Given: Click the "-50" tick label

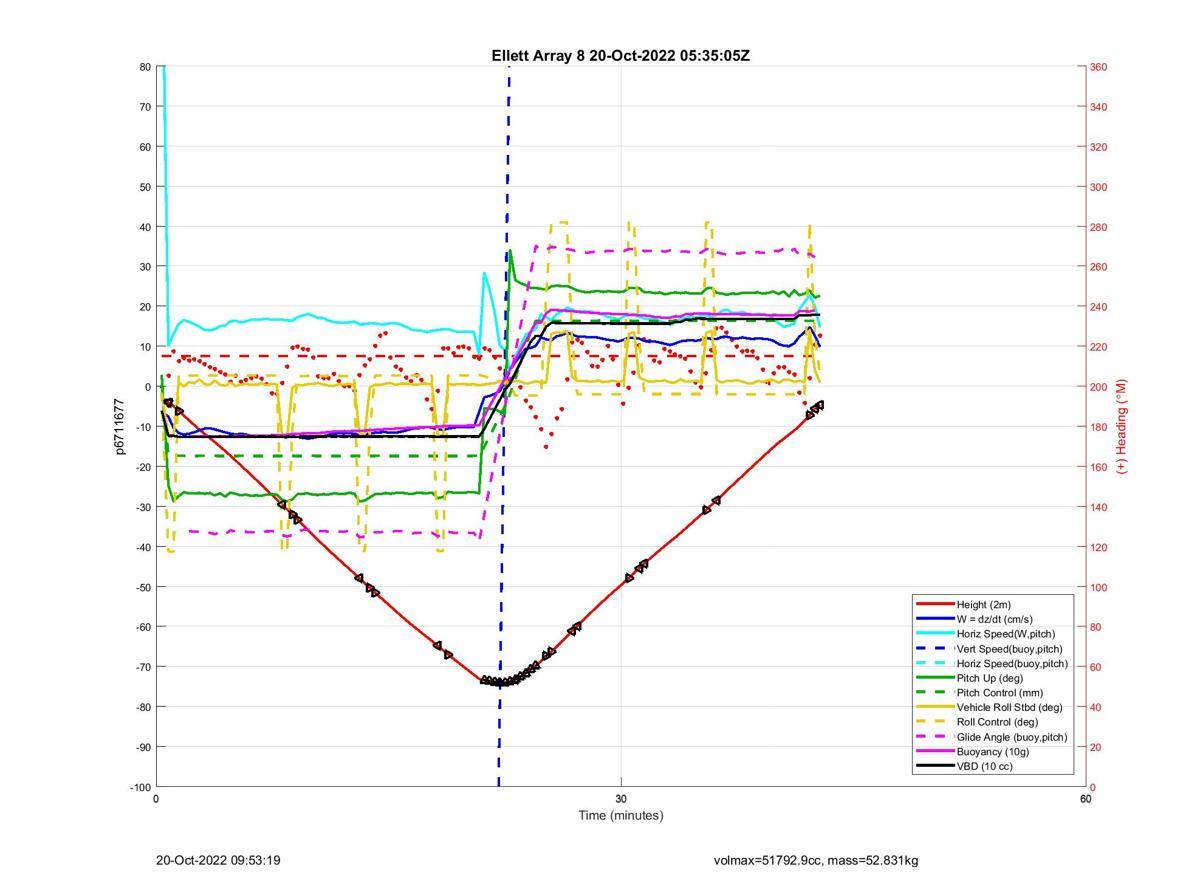Looking at the screenshot, I should click(144, 587).
